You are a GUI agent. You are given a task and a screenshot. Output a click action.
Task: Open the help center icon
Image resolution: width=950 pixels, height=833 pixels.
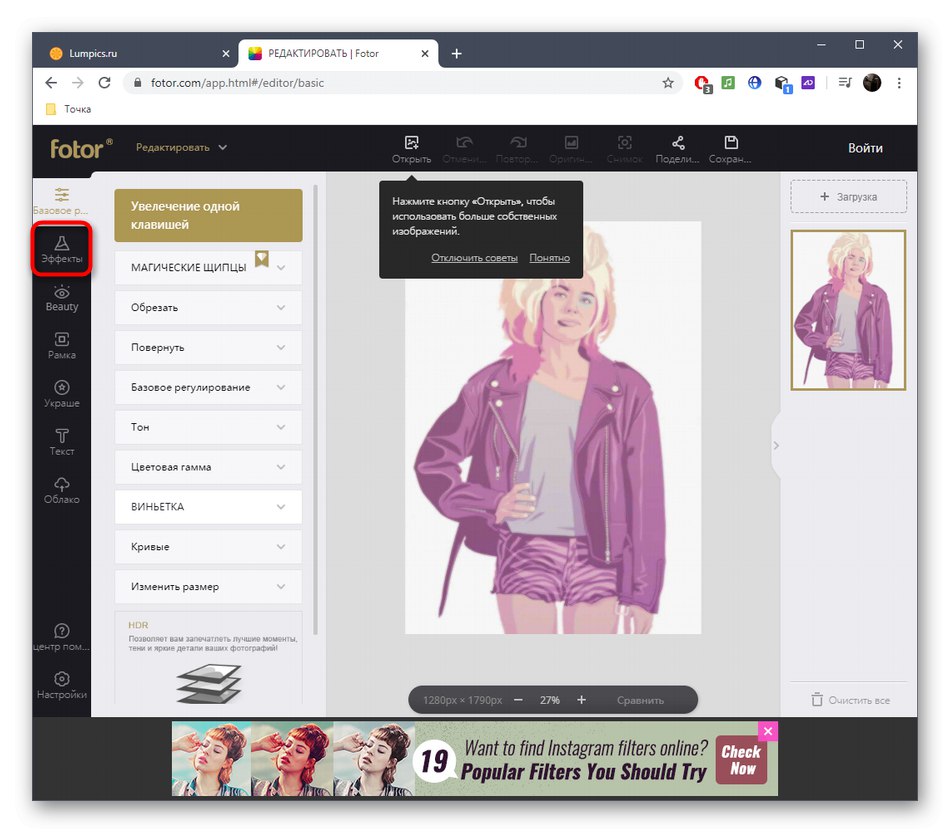[61, 637]
